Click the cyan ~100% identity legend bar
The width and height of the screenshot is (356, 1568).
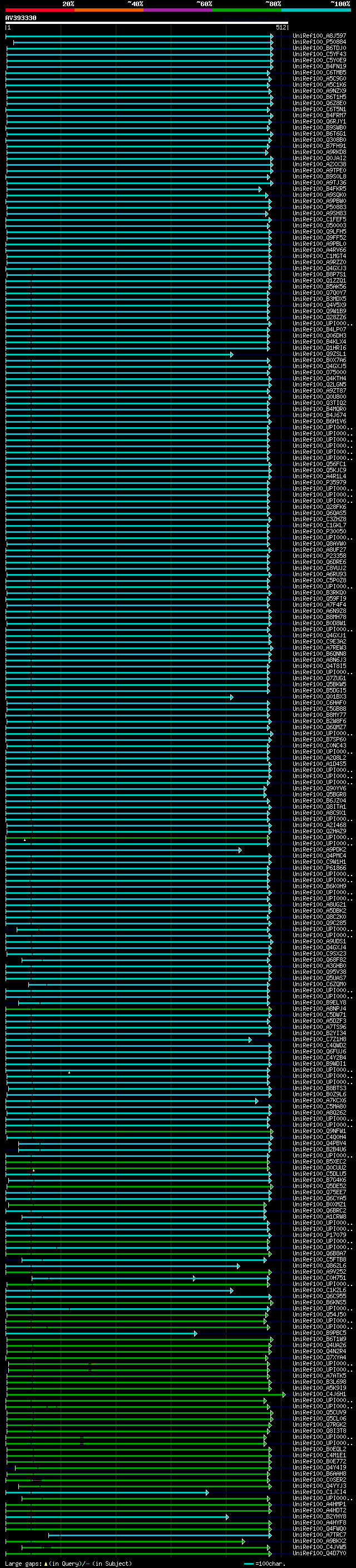tap(316, 10)
